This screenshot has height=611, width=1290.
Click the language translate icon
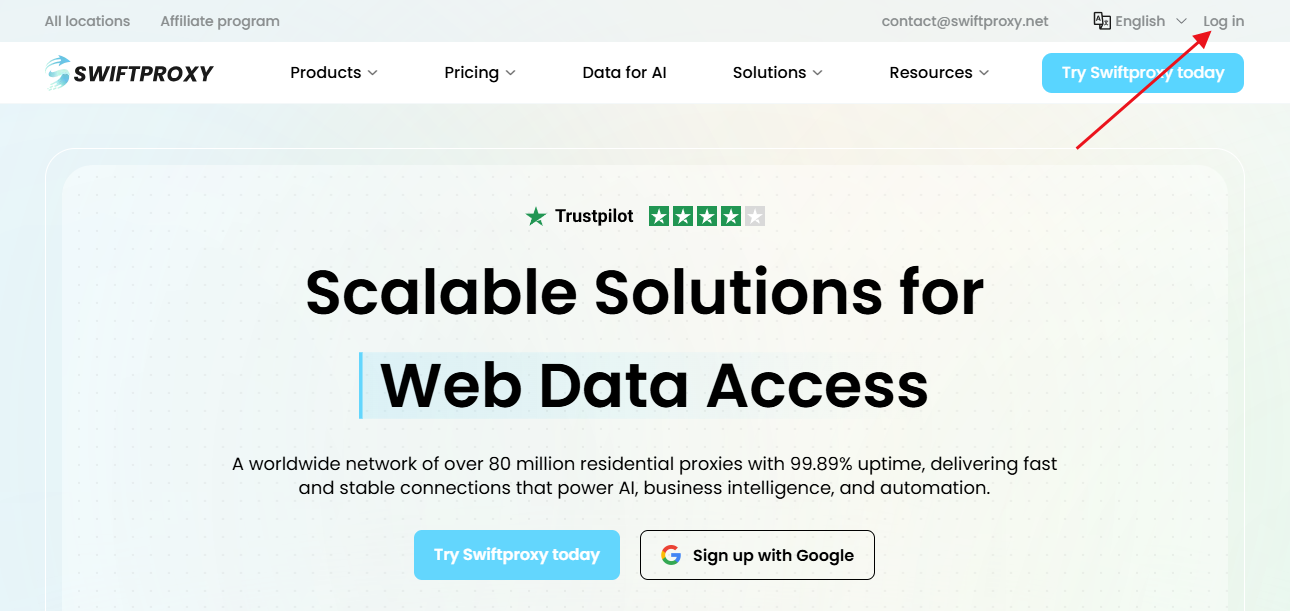tap(1102, 21)
